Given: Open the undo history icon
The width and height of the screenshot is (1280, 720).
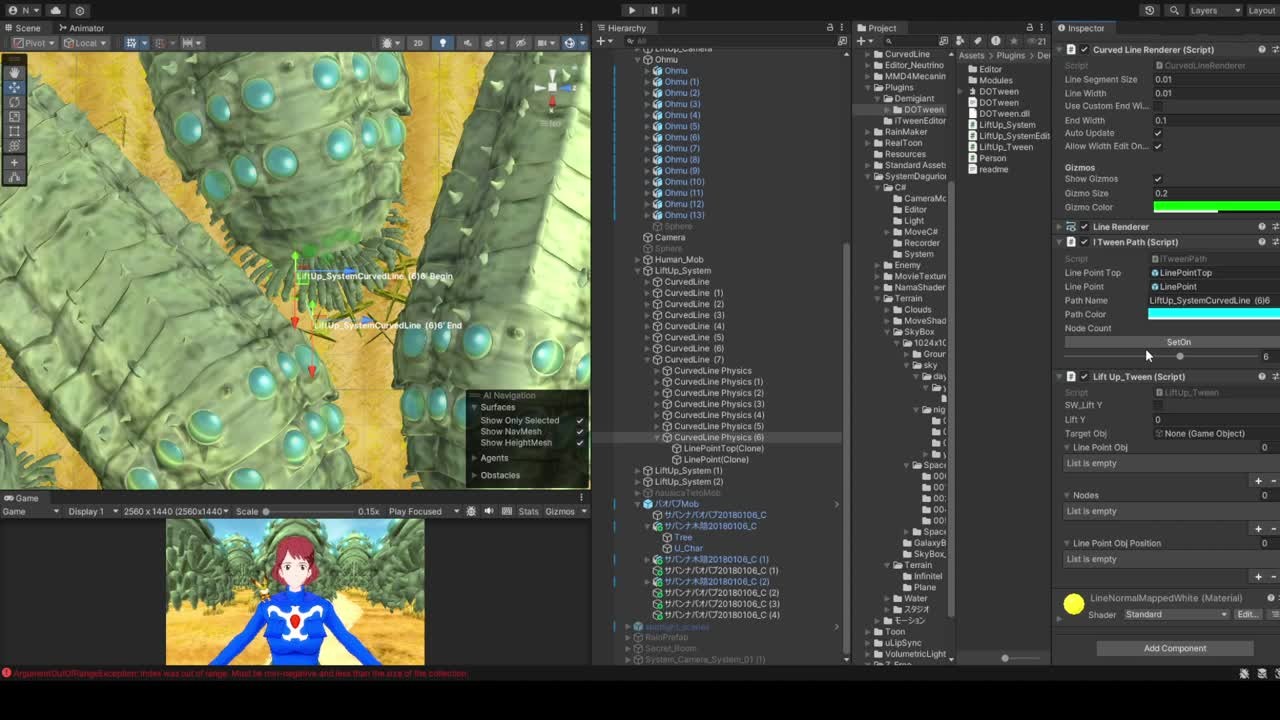Looking at the screenshot, I should pos(1149,10).
